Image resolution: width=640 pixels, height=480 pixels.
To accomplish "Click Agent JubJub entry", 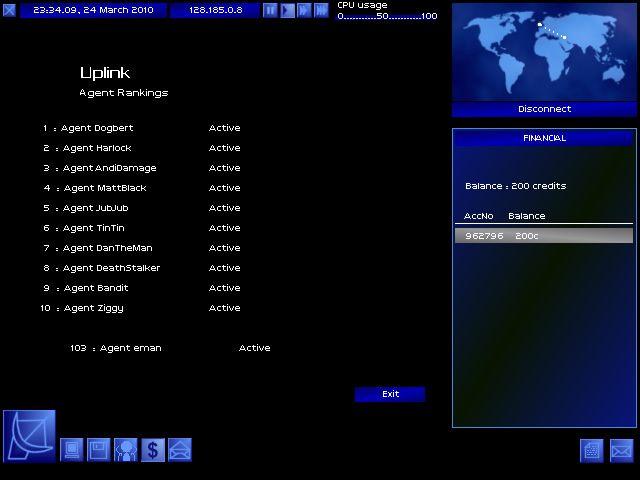I will click(96, 208).
